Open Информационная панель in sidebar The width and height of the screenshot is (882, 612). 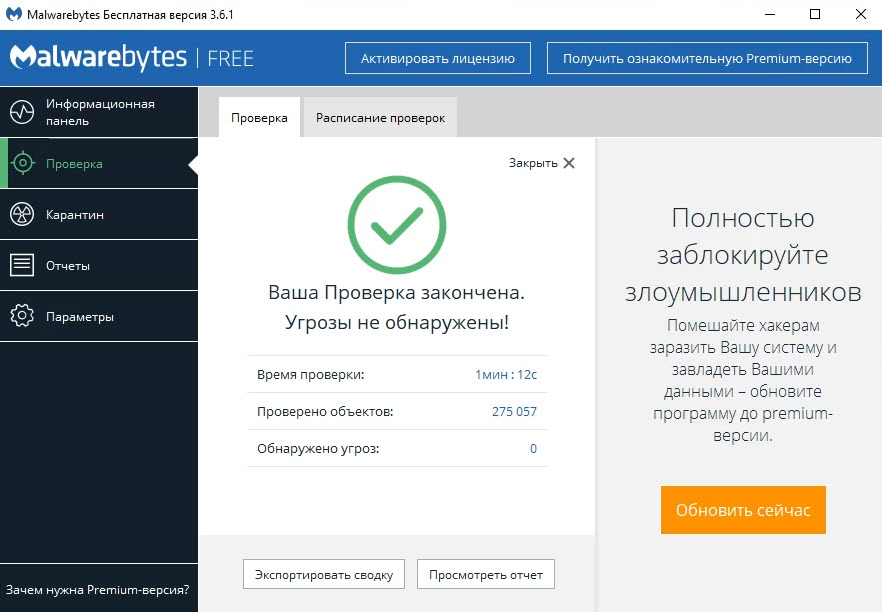[99, 112]
